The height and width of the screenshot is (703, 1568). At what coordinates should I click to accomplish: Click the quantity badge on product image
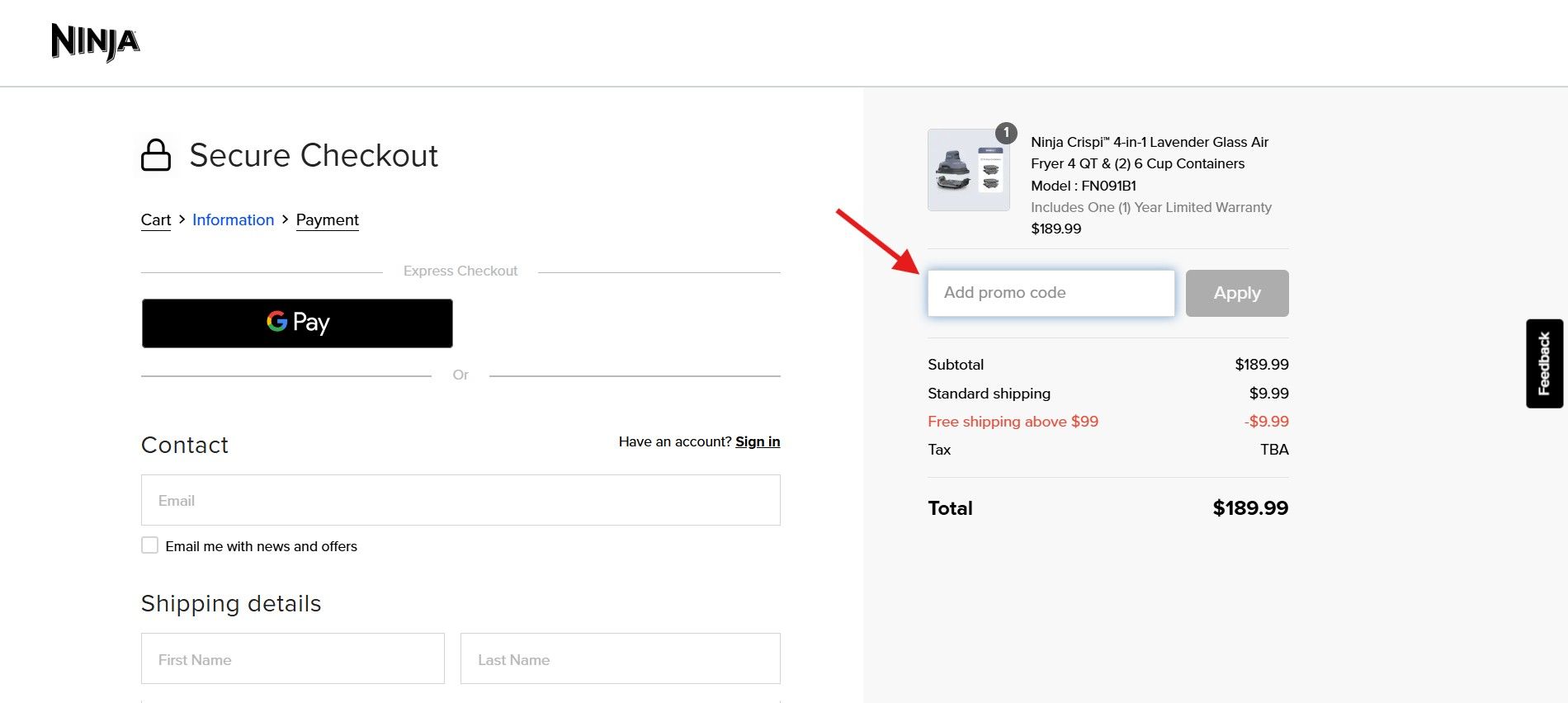click(x=1006, y=132)
